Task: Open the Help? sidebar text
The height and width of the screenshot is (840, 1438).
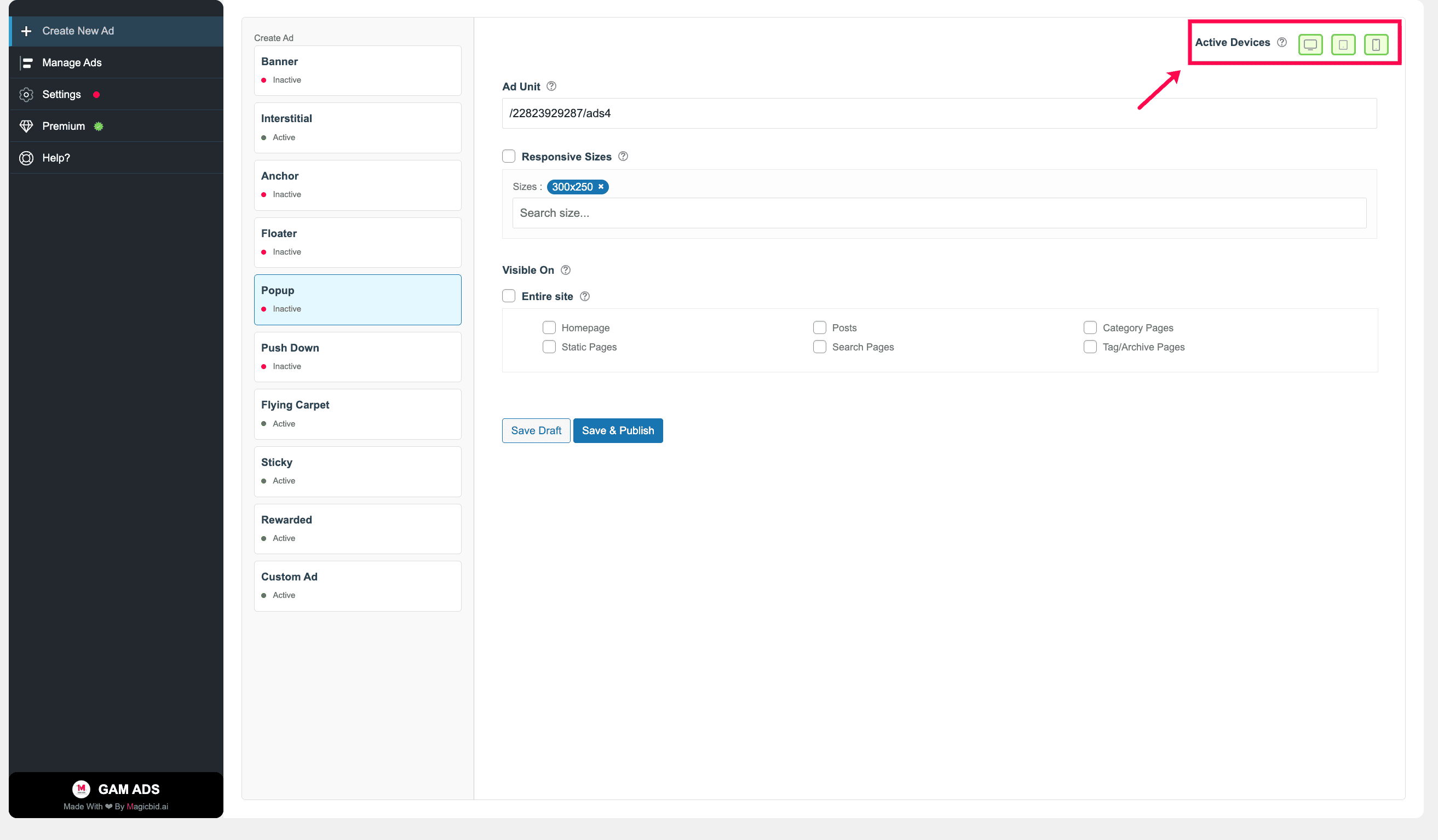Action: 56,158
